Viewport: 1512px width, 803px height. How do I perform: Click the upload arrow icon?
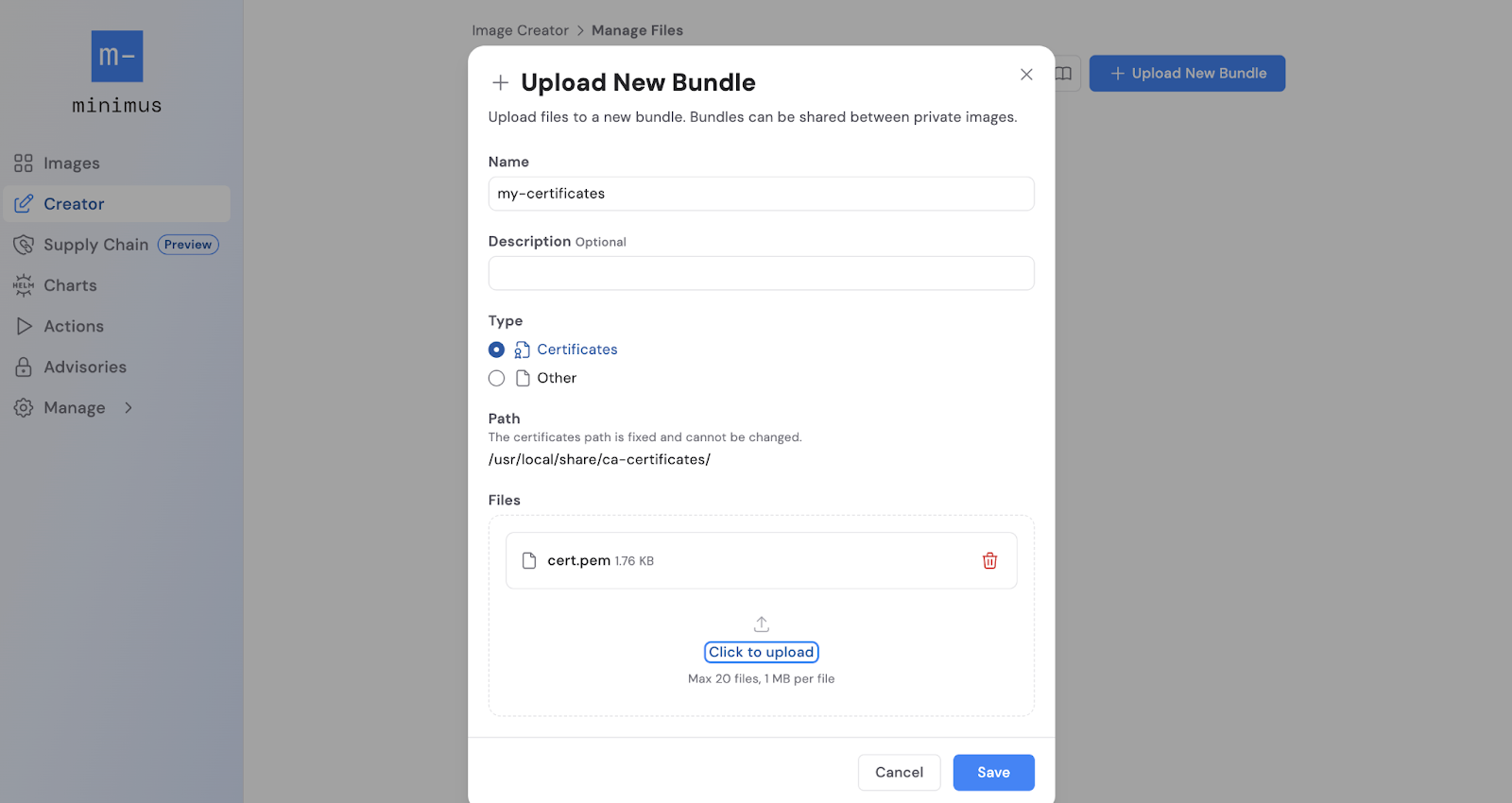762,624
